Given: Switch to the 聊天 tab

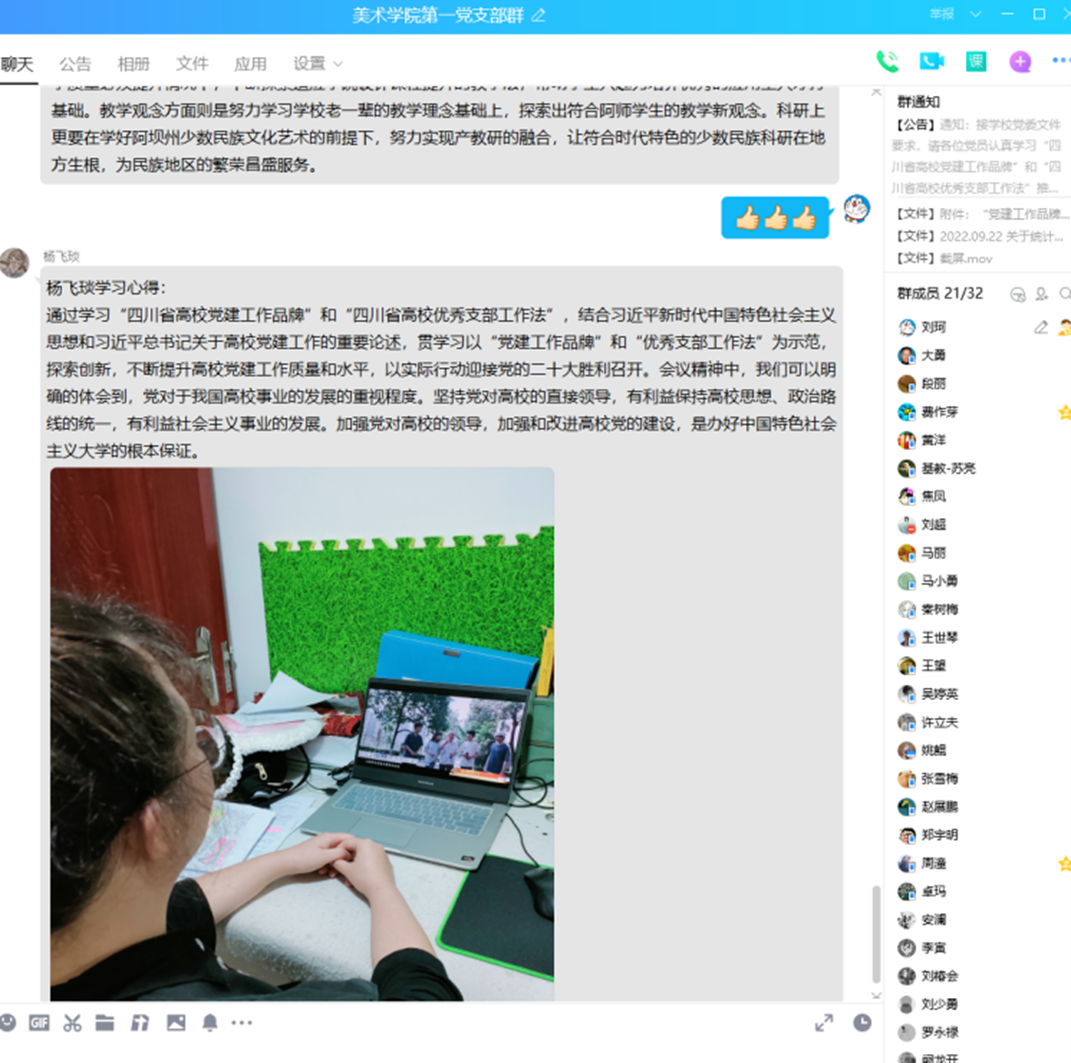Looking at the screenshot, I should pyautogui.click(x=17, y=64).
